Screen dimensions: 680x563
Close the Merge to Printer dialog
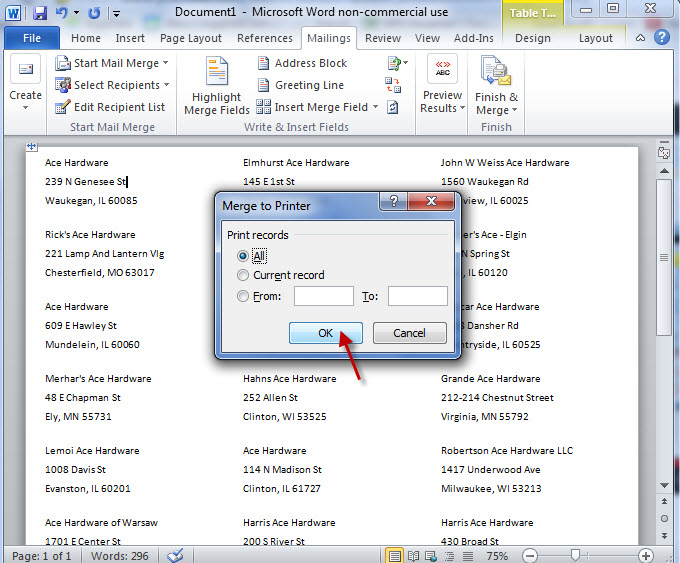point(431,201)
